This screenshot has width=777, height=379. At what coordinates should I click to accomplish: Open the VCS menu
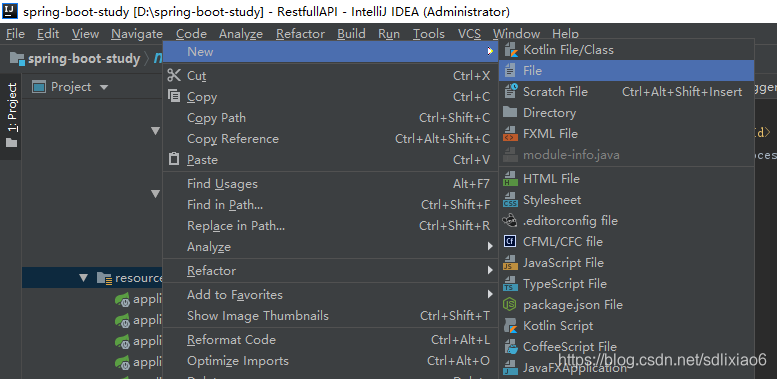[469, 34]
